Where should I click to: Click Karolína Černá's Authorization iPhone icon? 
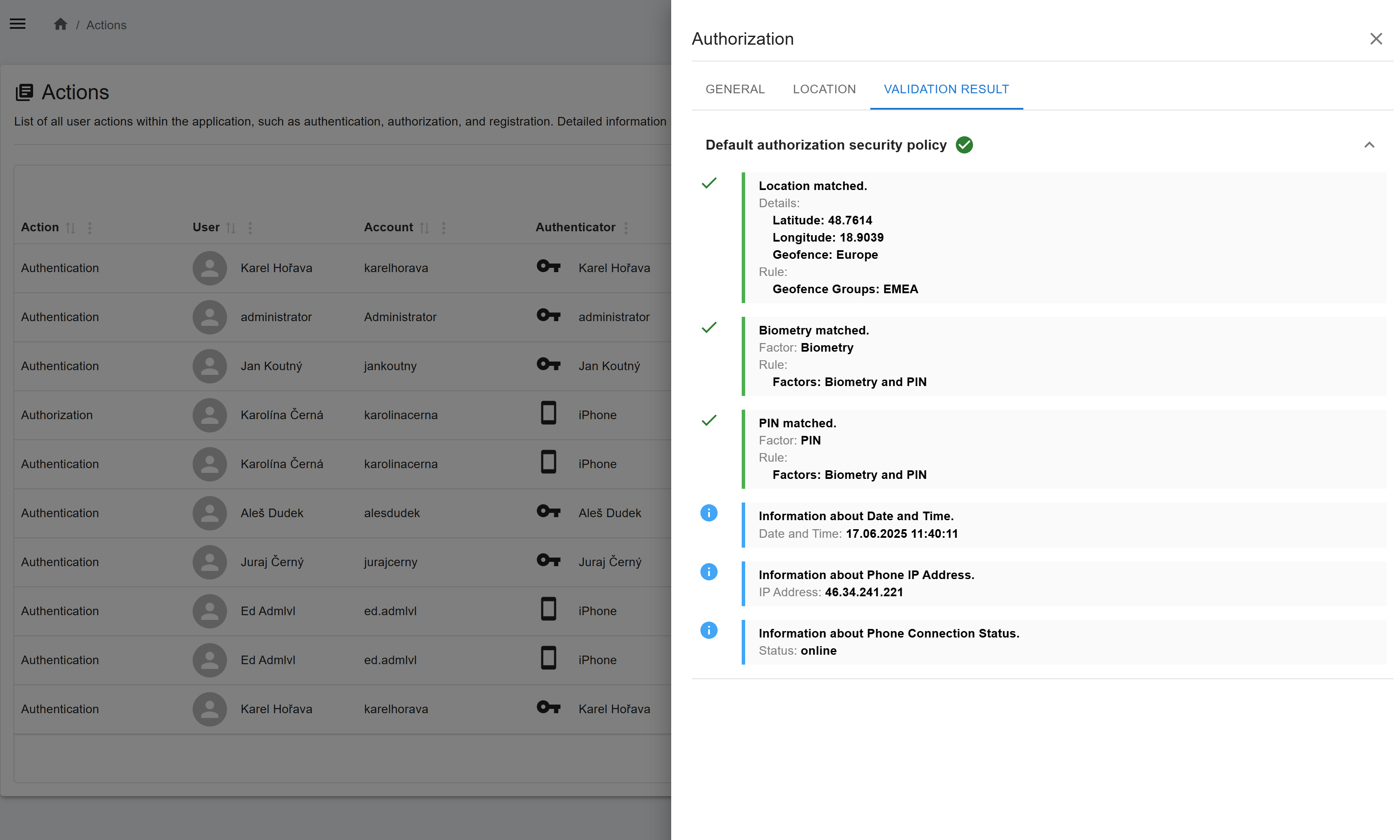pos(548,414)
